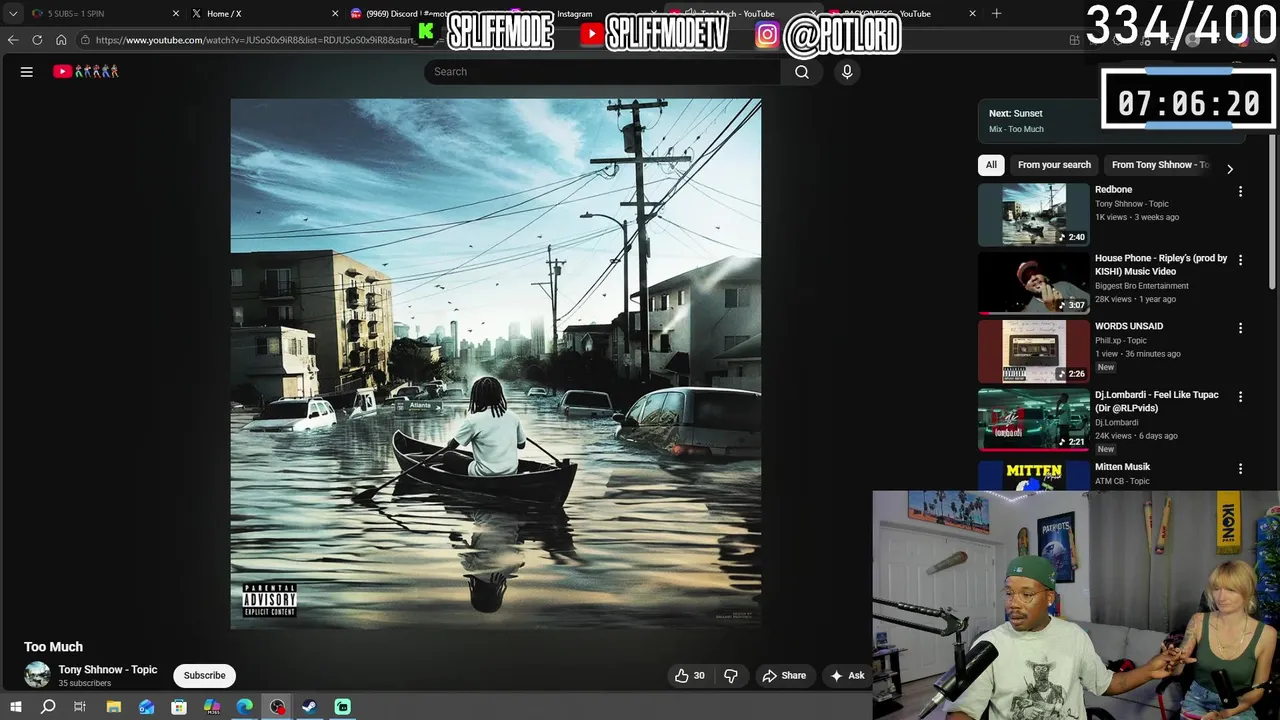Open File Explorer from taskbar
The width and height of the screenshot is (1280, 720).
coord(114,707)
